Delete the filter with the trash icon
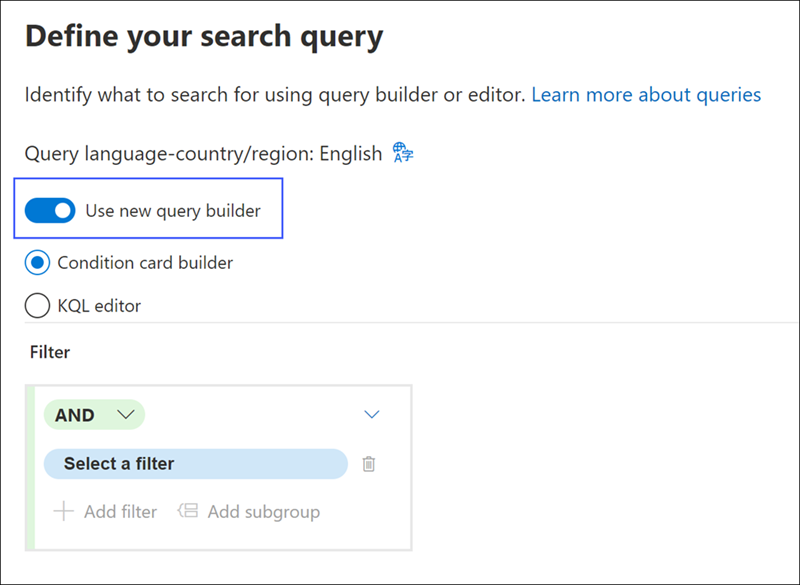Viewport: 800px width, 585px height. tap(368, 464)
